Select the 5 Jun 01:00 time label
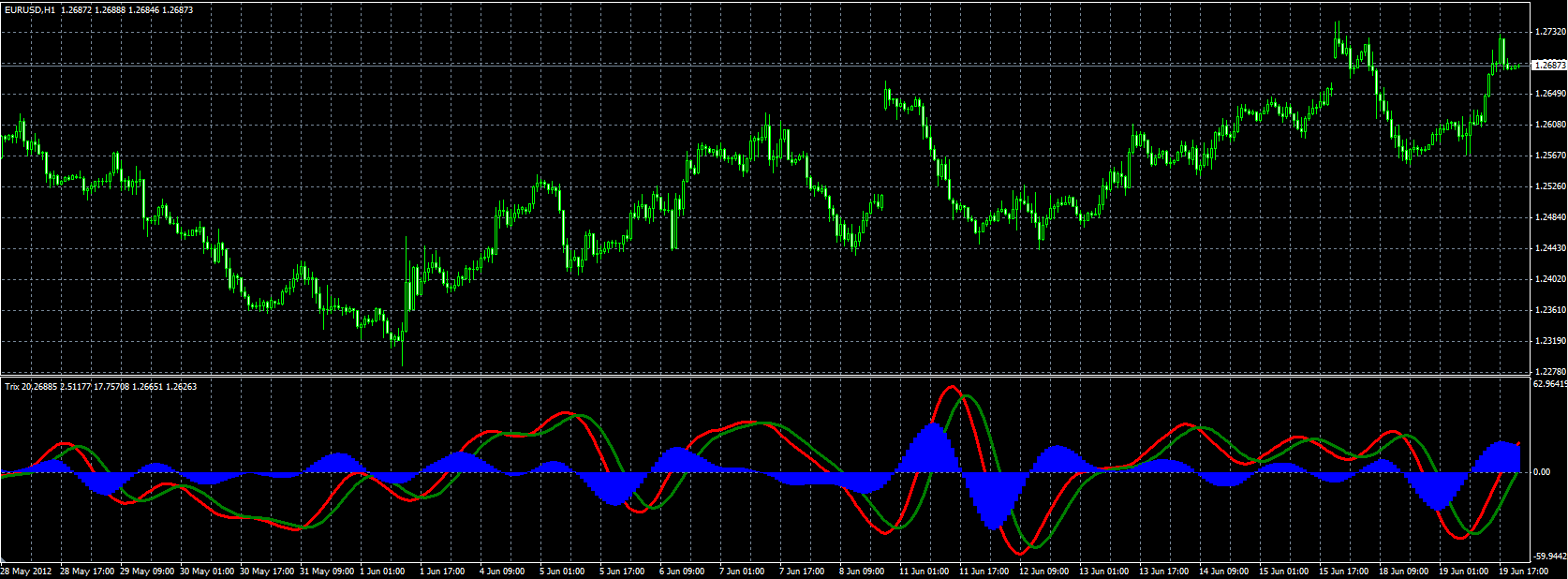Screen dimensions: 1568x579 click(562, 572)
